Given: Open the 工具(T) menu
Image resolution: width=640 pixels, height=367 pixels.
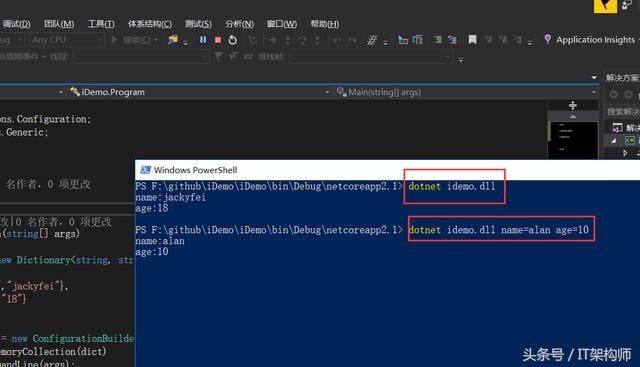Looking at the screenshot, I should tap(101, 24).
